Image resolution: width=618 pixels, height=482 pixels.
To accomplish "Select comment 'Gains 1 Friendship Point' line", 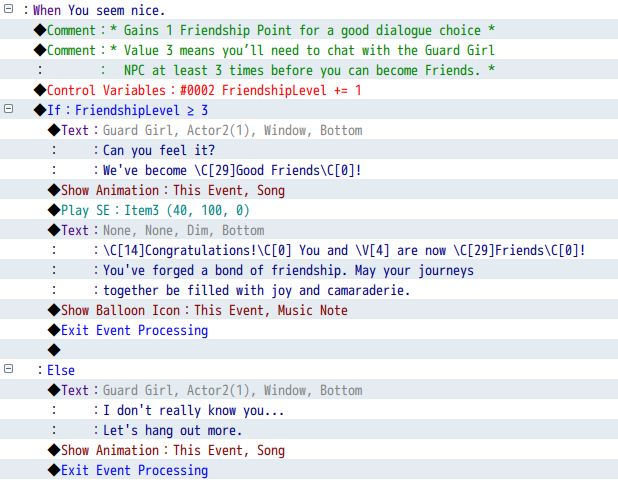I will pos(309,30).
